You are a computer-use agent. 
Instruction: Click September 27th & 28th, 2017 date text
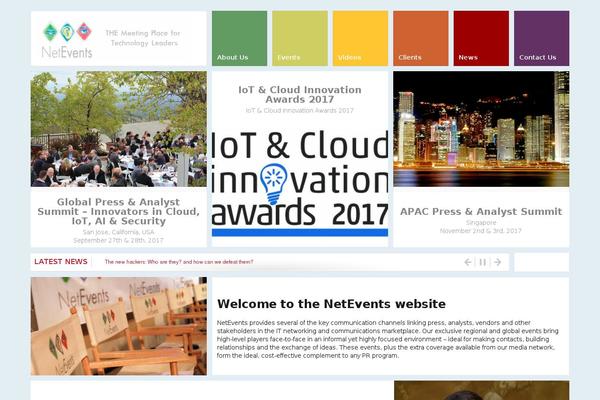coord(119,240)
